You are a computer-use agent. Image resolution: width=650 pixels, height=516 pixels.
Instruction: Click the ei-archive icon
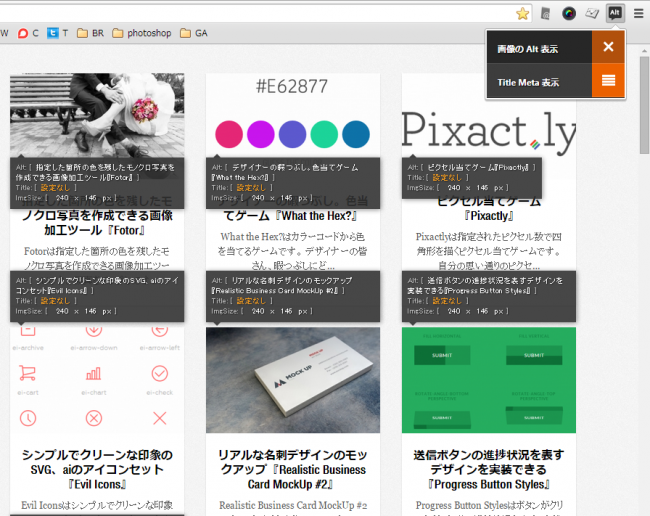point(28,330)
